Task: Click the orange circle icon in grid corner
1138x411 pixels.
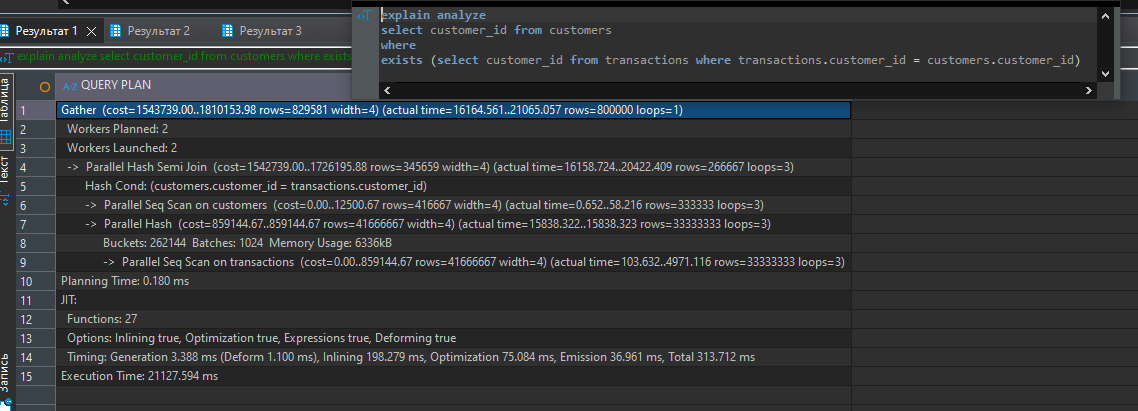Action: [x=45, y=86]
